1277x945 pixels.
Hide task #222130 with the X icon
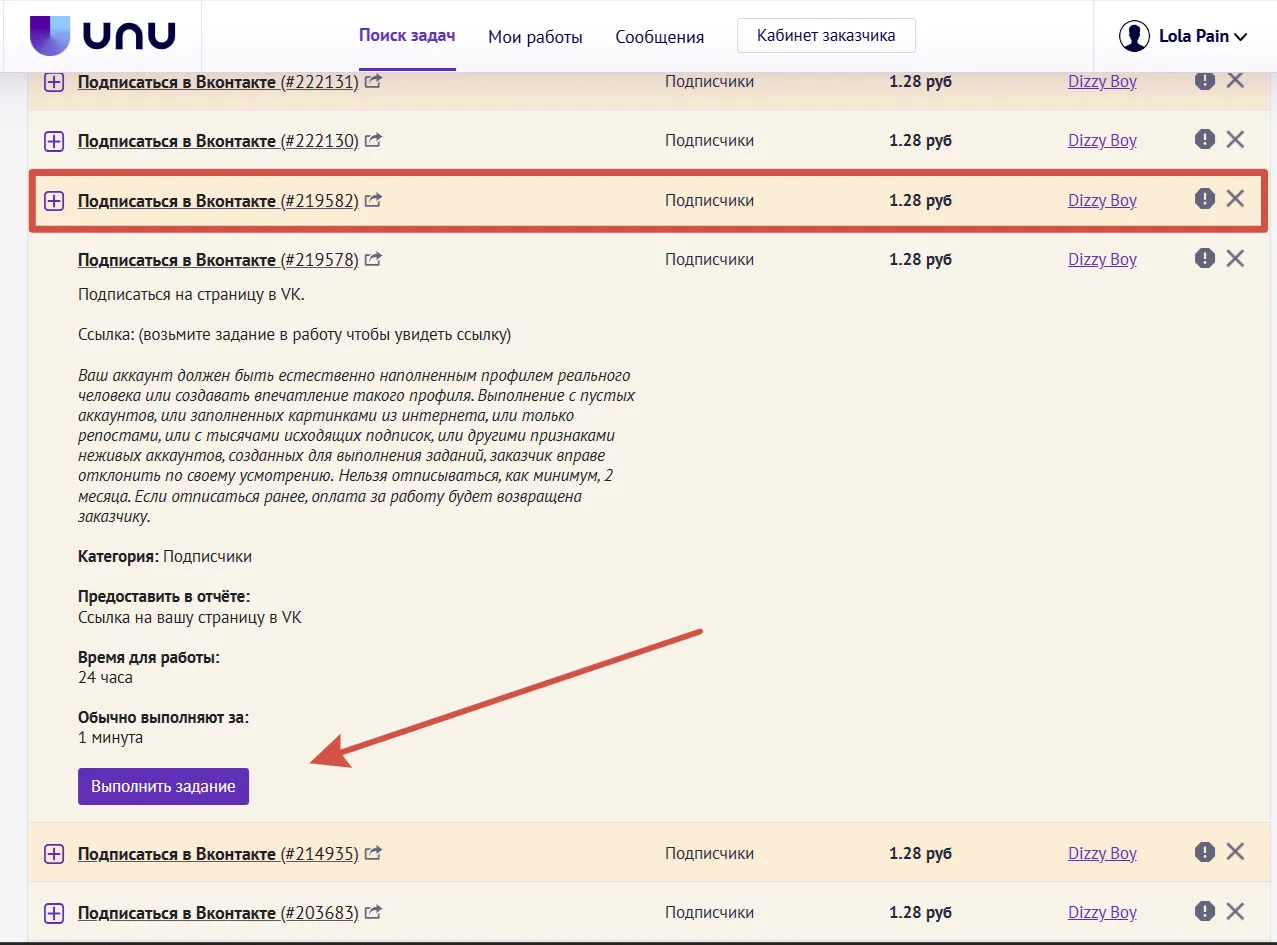1235,140
